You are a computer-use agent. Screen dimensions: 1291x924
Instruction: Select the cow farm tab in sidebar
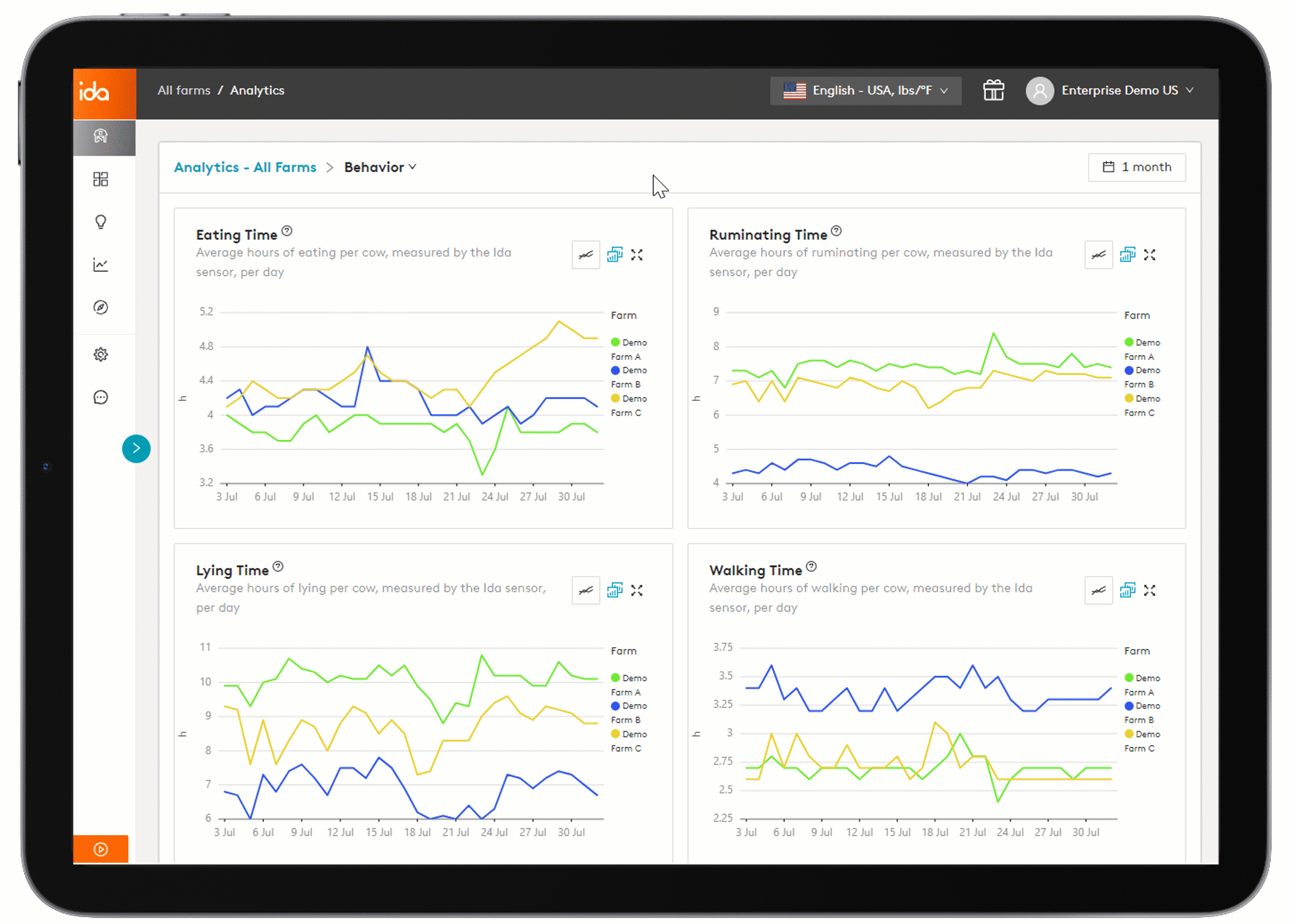[x=101, y=136]
